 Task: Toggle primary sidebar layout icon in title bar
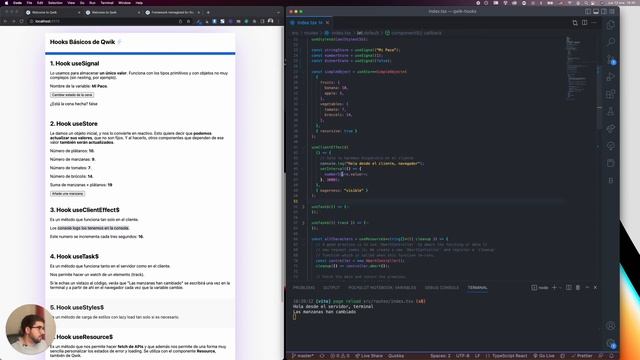click(588, 11)
